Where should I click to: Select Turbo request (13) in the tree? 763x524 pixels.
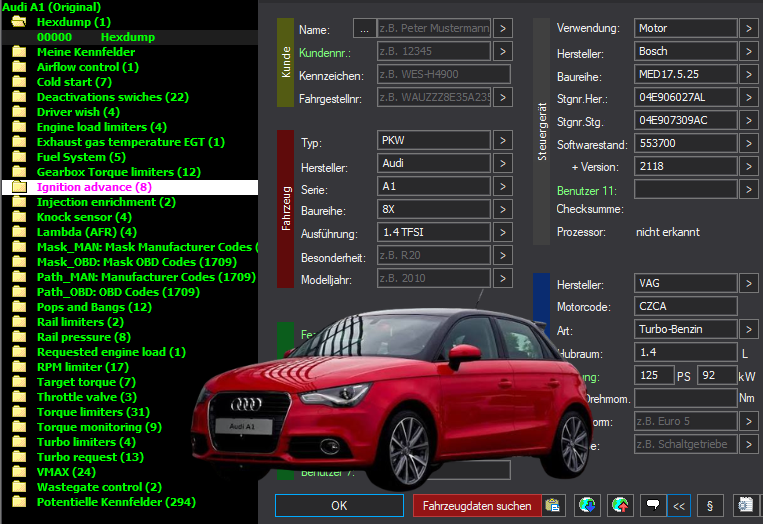[91, 457]
